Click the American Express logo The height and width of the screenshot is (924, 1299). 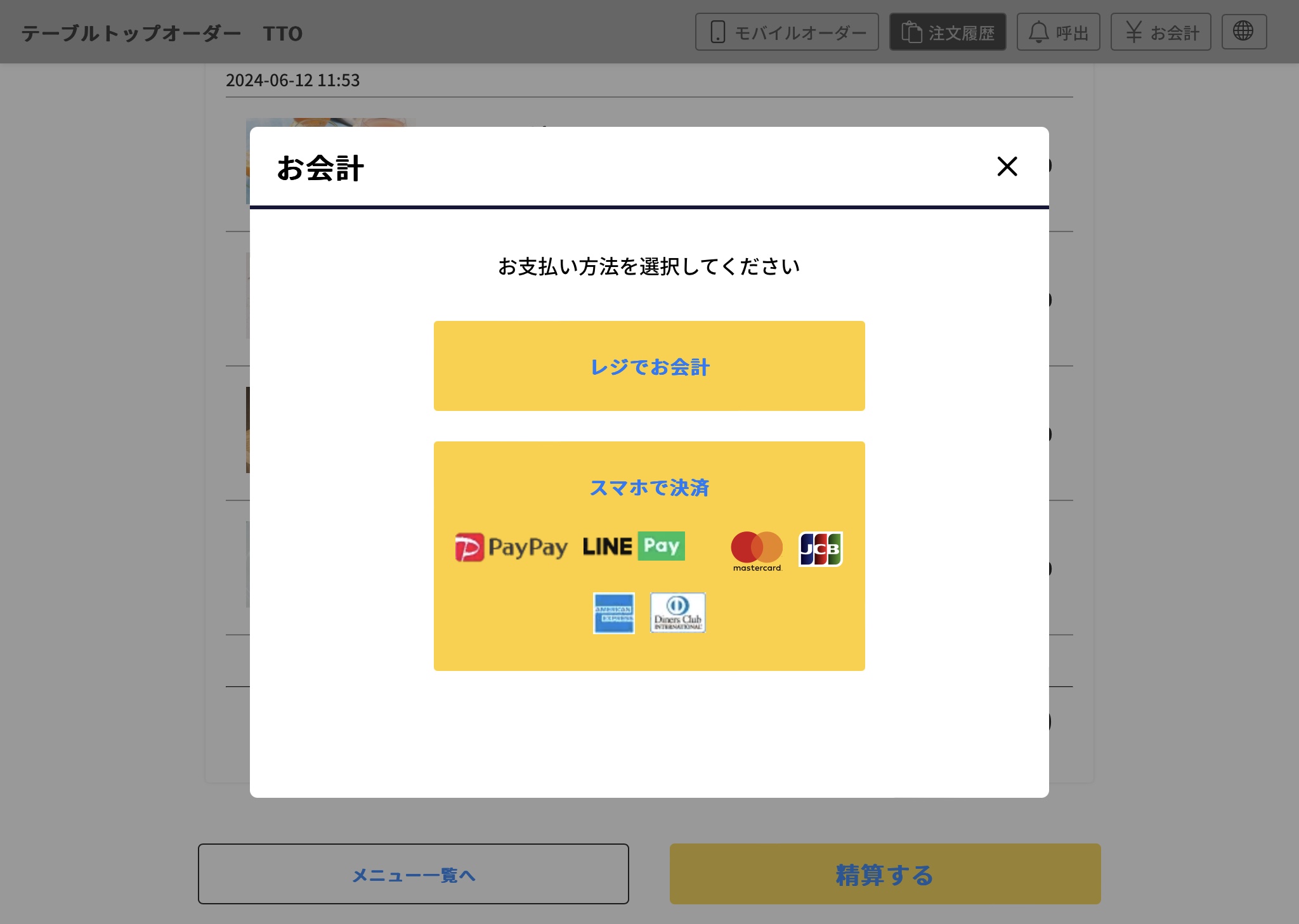613,613
